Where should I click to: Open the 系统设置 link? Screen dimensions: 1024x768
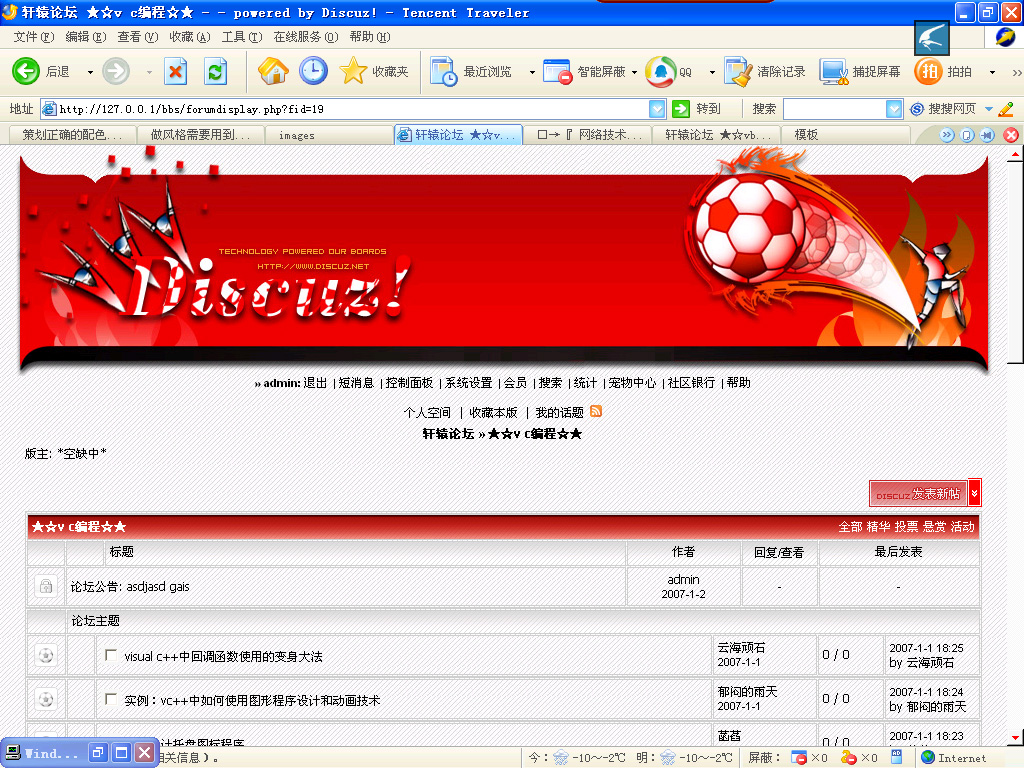pos(468,383)
